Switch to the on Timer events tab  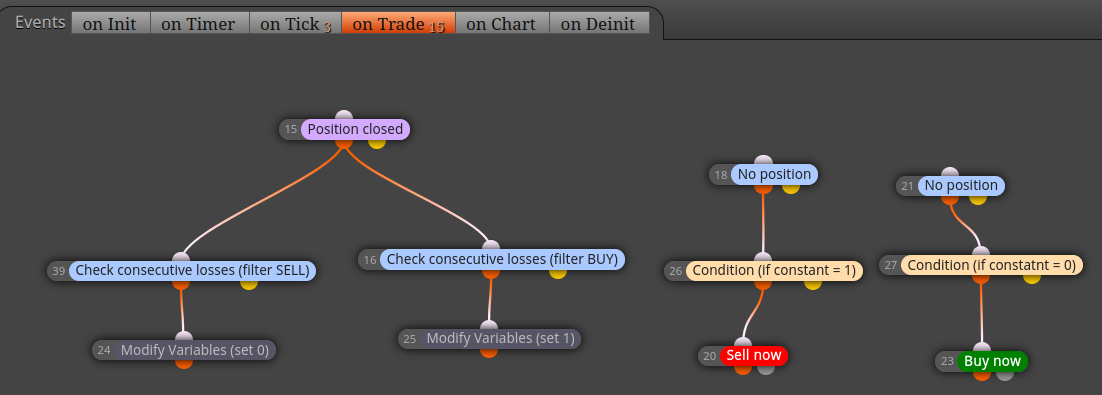pos(199,23)
